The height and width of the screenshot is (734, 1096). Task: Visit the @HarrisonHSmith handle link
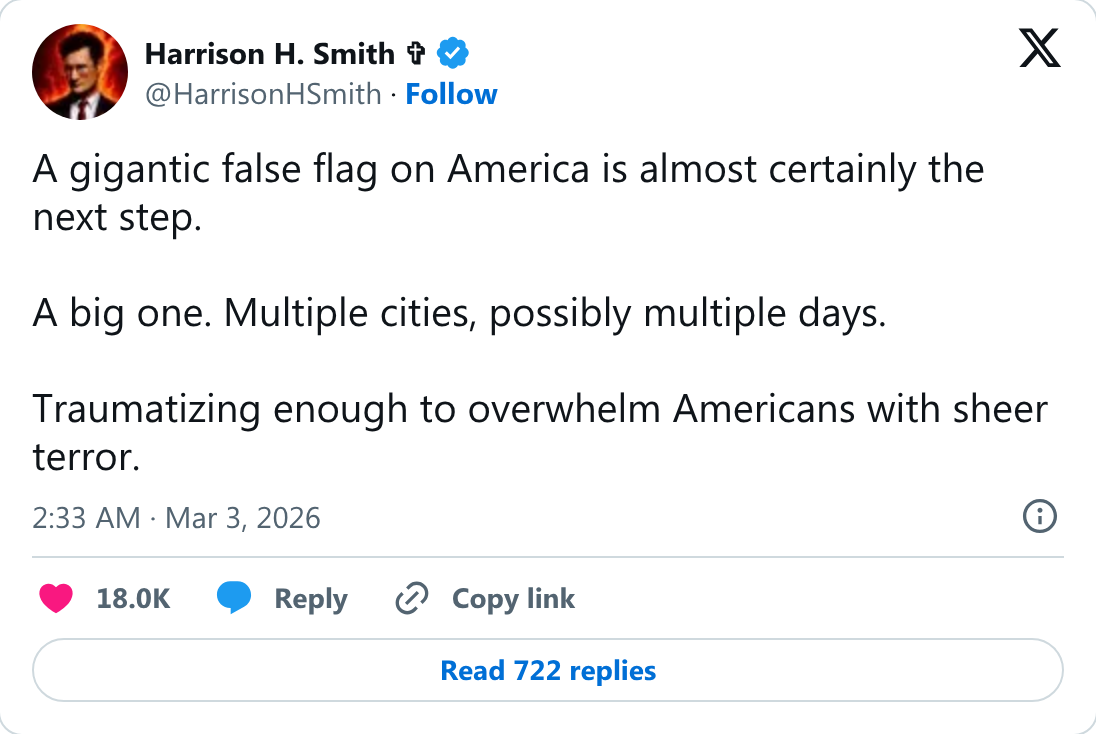pyautogui.click(x=263, y=94)
